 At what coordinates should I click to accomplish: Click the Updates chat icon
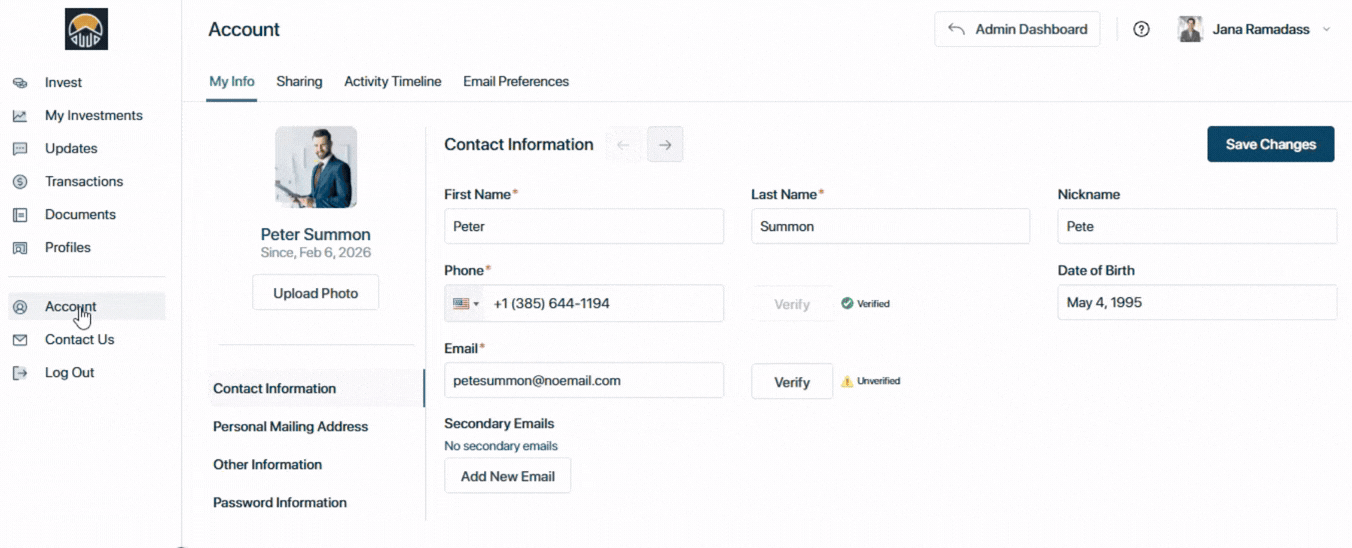click(x=20, y=149)
